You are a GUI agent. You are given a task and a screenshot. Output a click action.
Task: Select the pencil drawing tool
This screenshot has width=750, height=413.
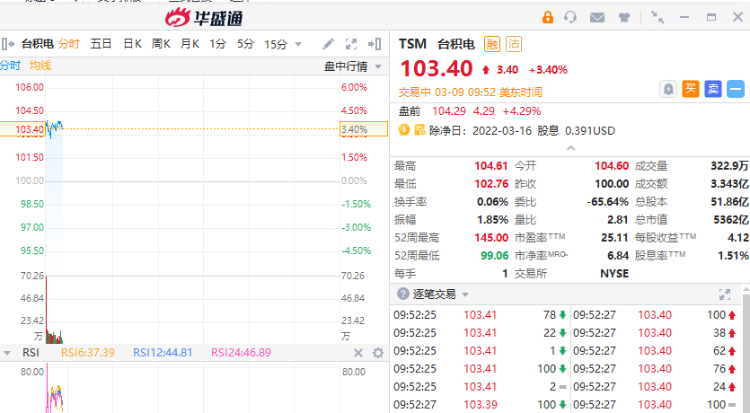point(328,44)
